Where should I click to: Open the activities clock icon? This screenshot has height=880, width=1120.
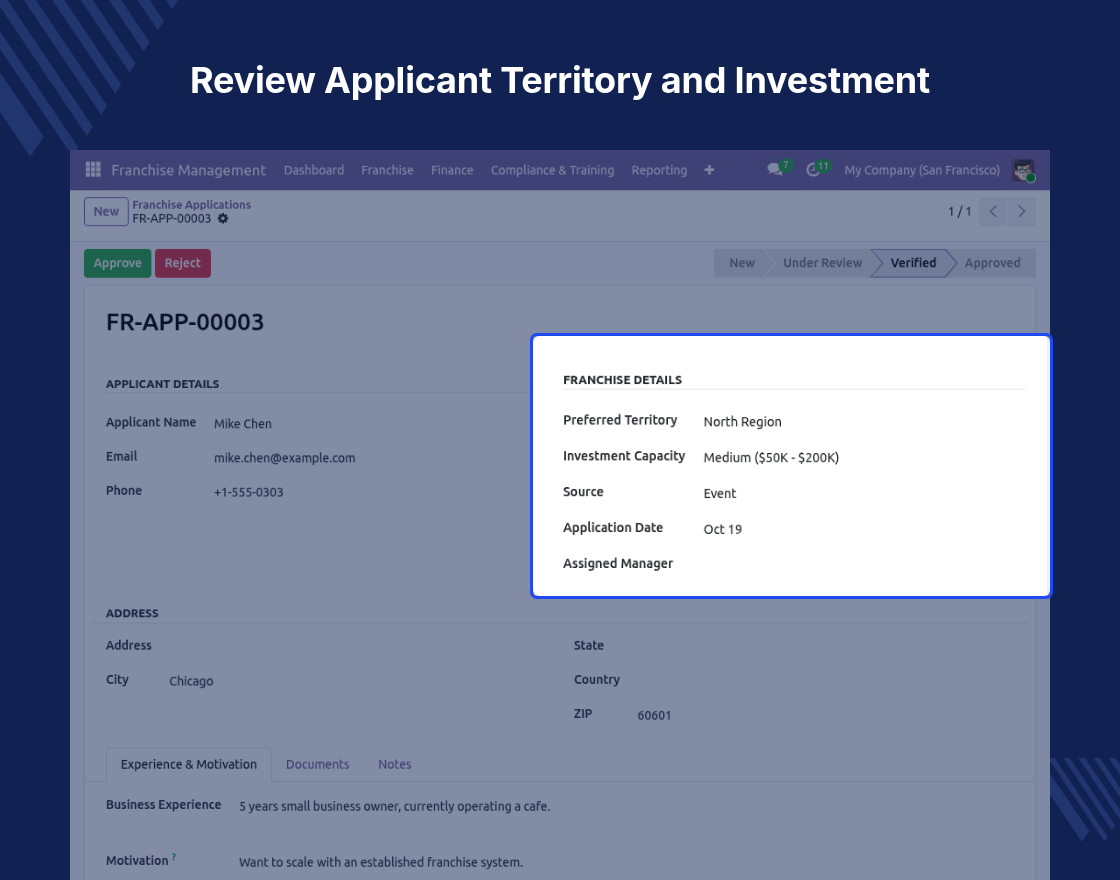(x=813, y=170)
